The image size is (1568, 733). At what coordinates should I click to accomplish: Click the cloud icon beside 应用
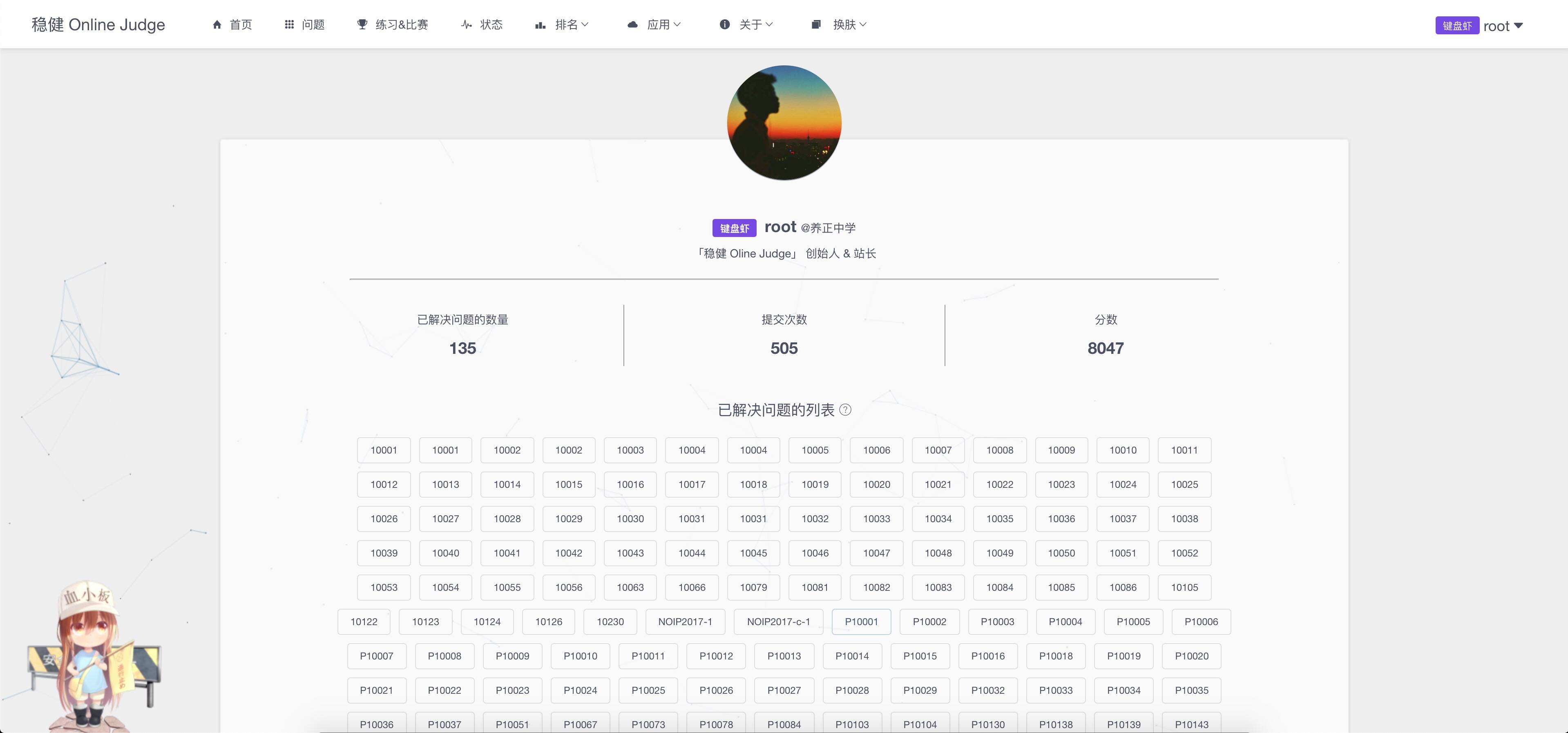[x=632, y=25]
